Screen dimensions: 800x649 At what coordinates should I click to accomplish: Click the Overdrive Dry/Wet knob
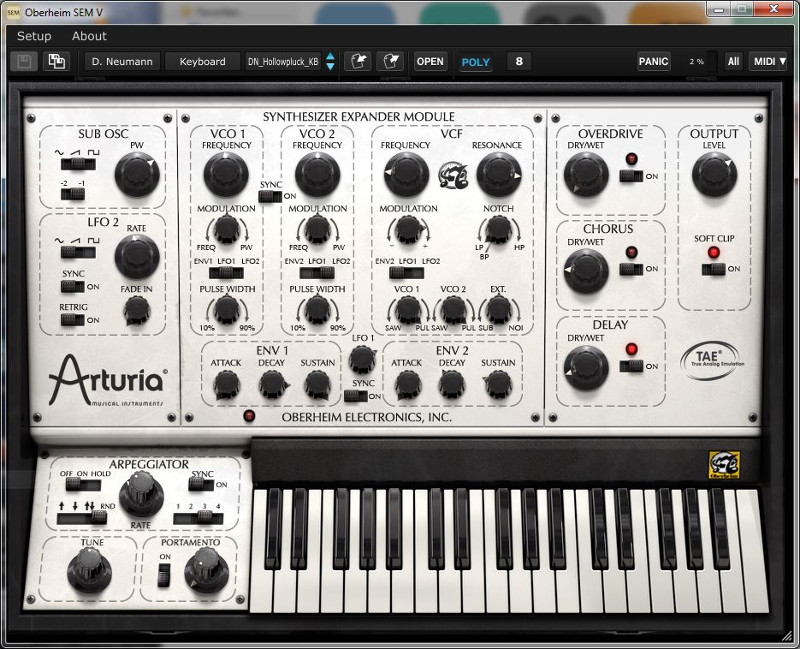tap(586, 174)
